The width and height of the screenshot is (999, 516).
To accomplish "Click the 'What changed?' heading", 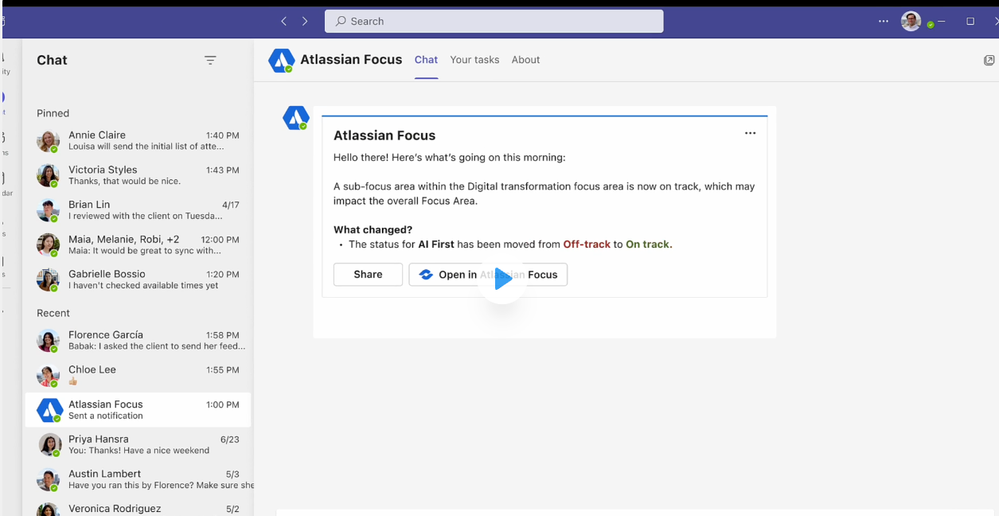I will [x=373, y=230].
